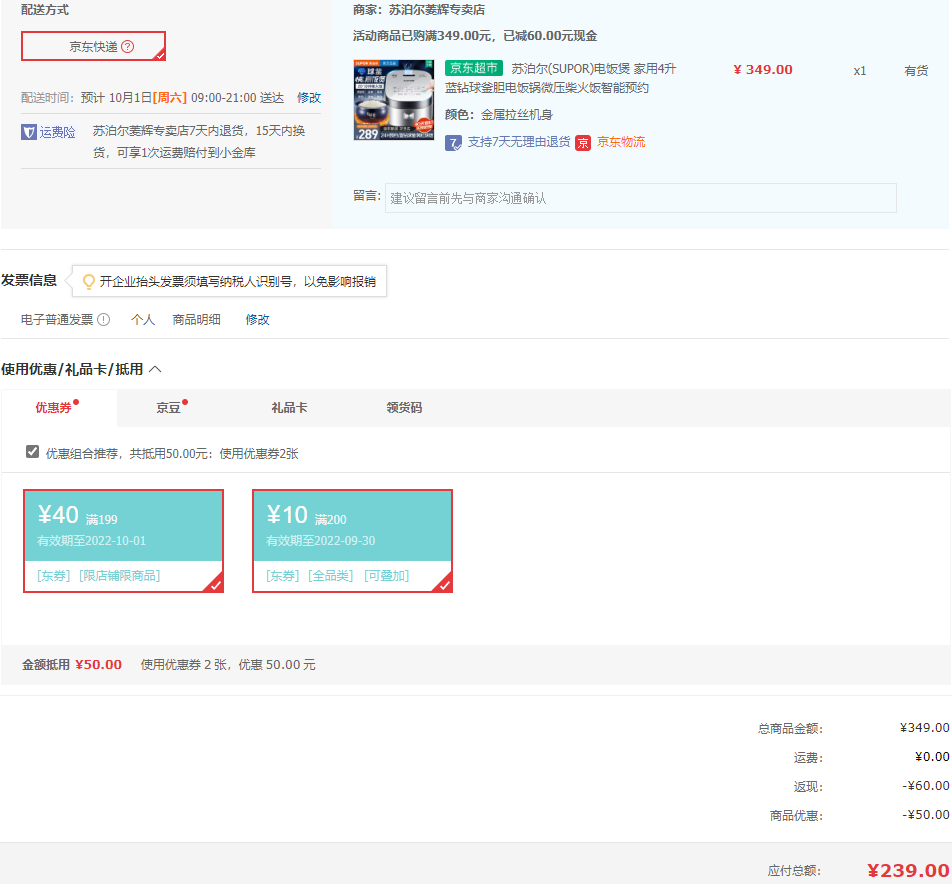Uncheck the 优惠组合推荐 checkbox
This screenshot has width=952, height=884.
32,452
